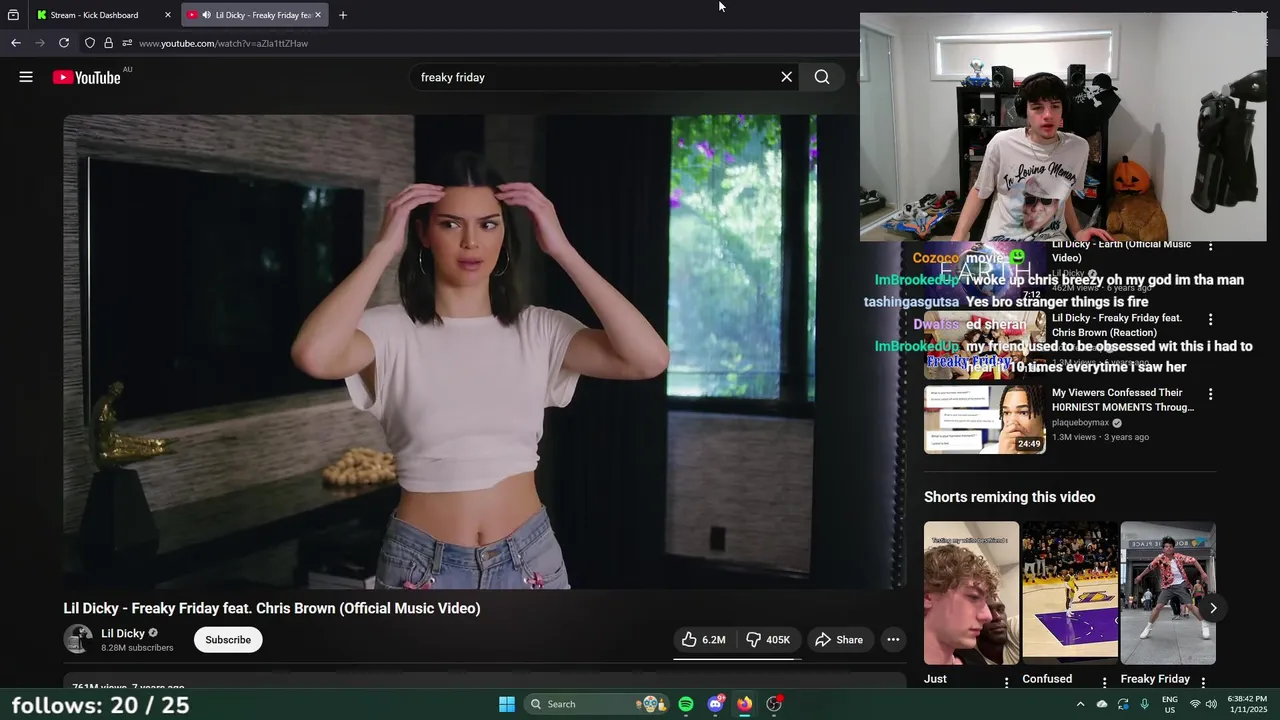
Task: Open the OBS Studio taskbar icon
Action: click(774, 704)
